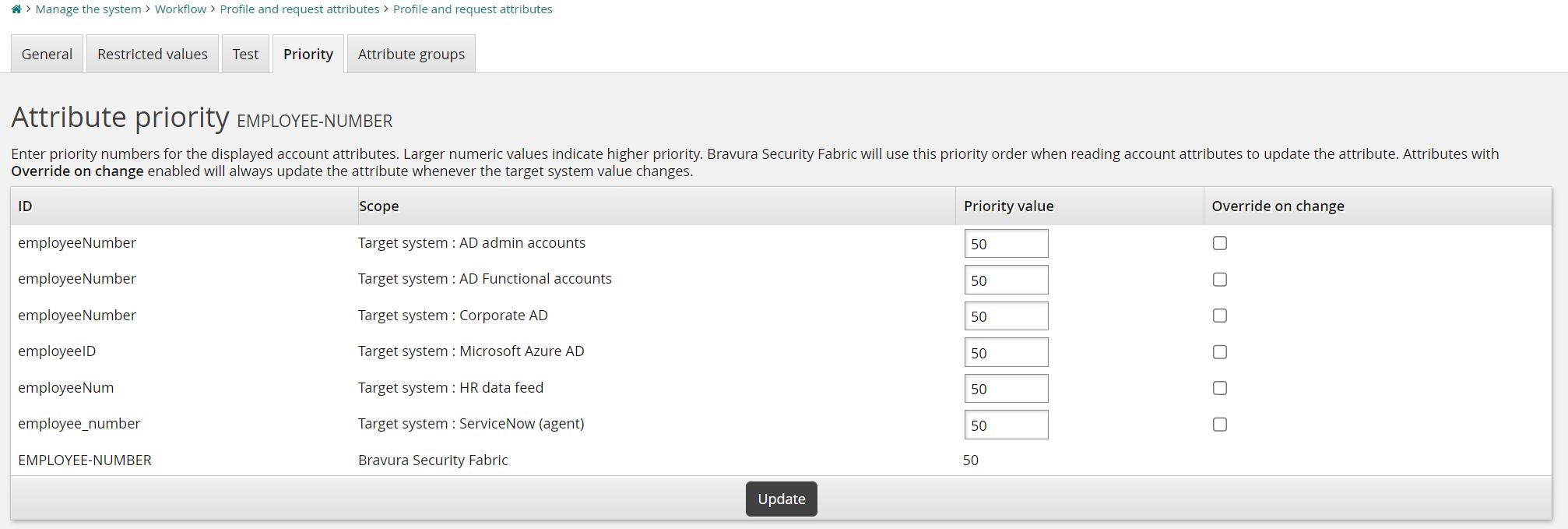Select priority input for Microsoft Azure AD
The width and height of the screenshot is (1568, 529).
[1006, 352]
